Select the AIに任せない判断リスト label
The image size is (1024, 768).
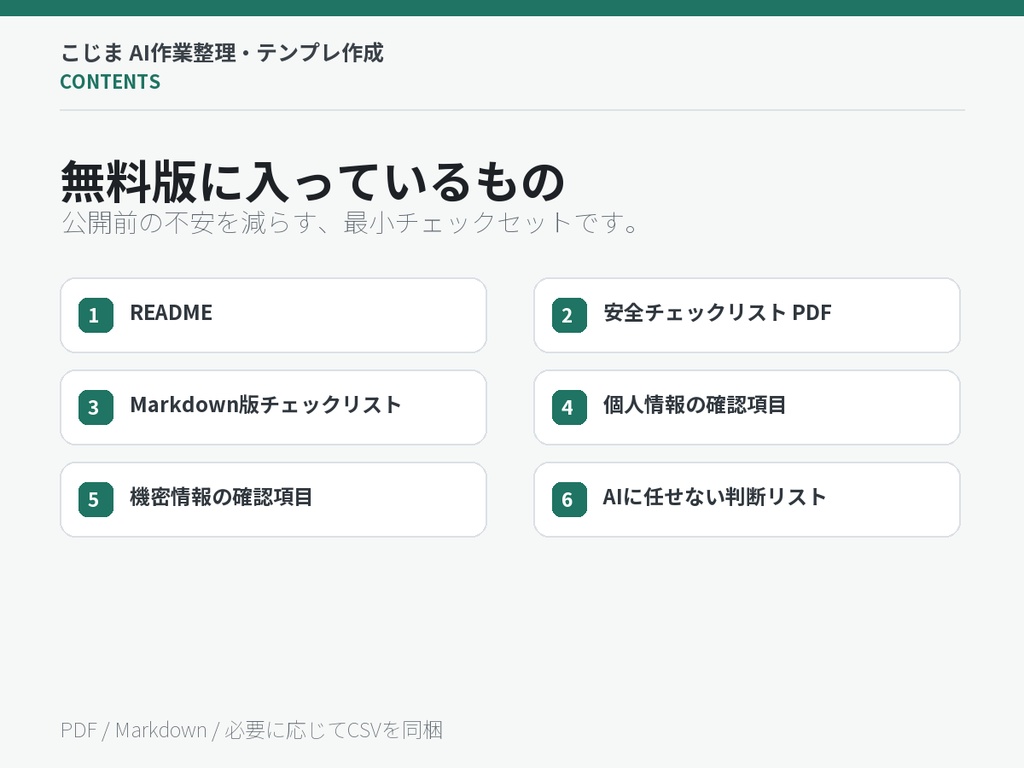coord(714,497)
